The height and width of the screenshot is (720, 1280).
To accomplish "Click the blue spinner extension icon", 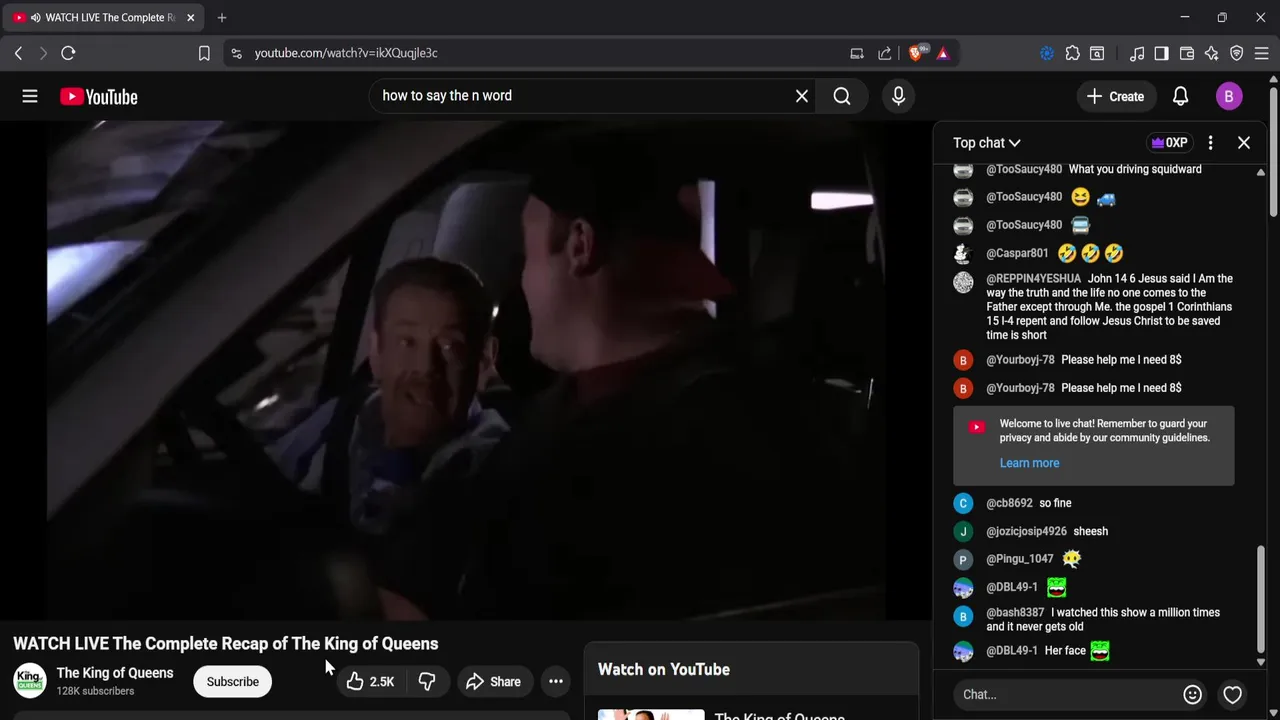I will click(1047, 53).
